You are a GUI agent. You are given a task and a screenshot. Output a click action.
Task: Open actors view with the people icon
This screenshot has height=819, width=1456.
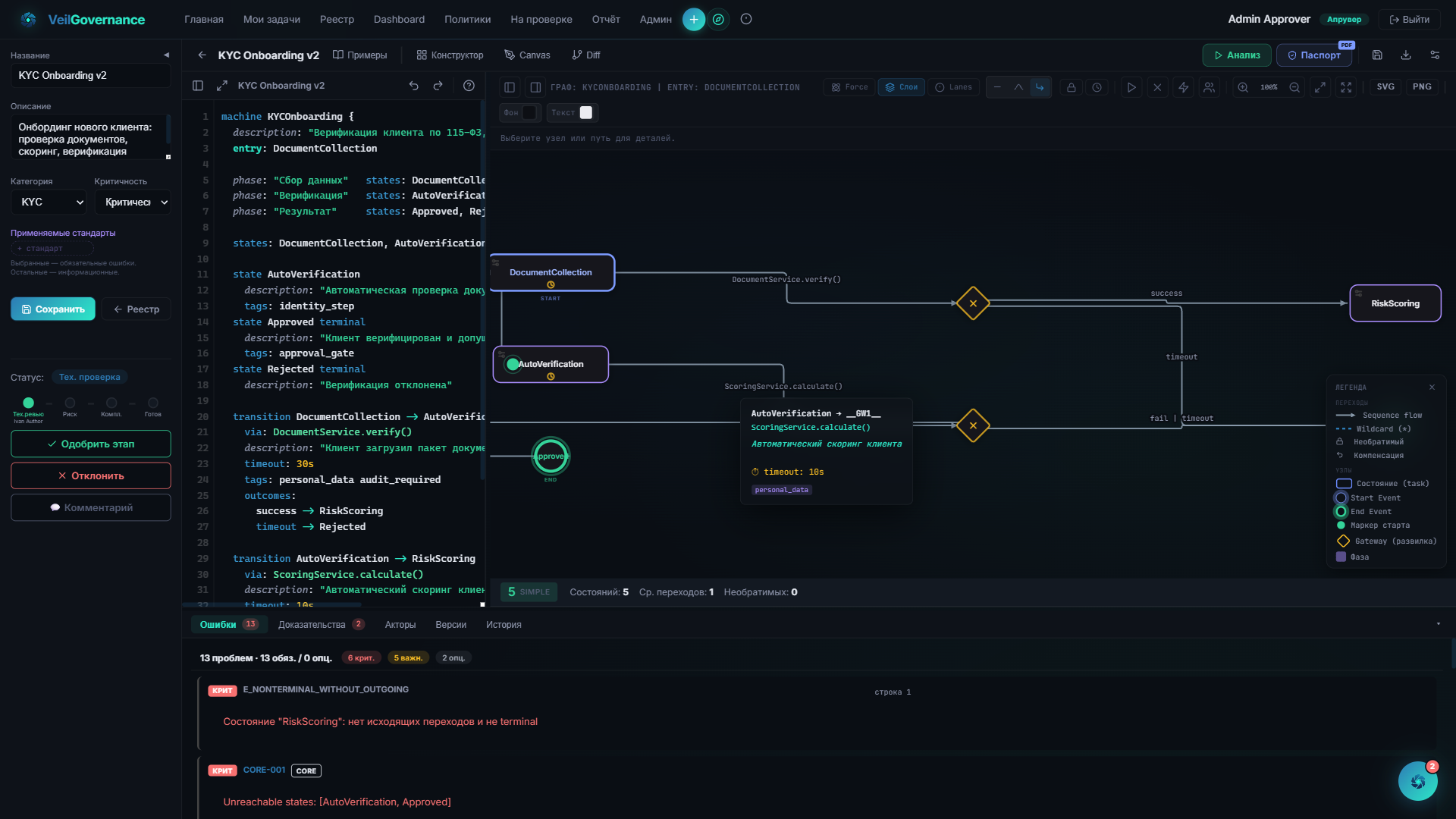tap(1209, 87)
